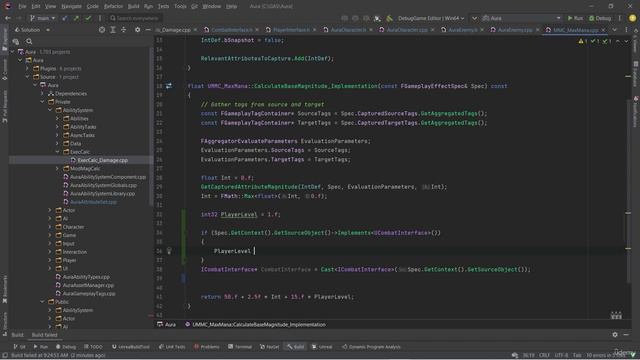640x360 pixels.
Task: Open Dynamic Program Analysis tool window
Action: coord(371,347)
